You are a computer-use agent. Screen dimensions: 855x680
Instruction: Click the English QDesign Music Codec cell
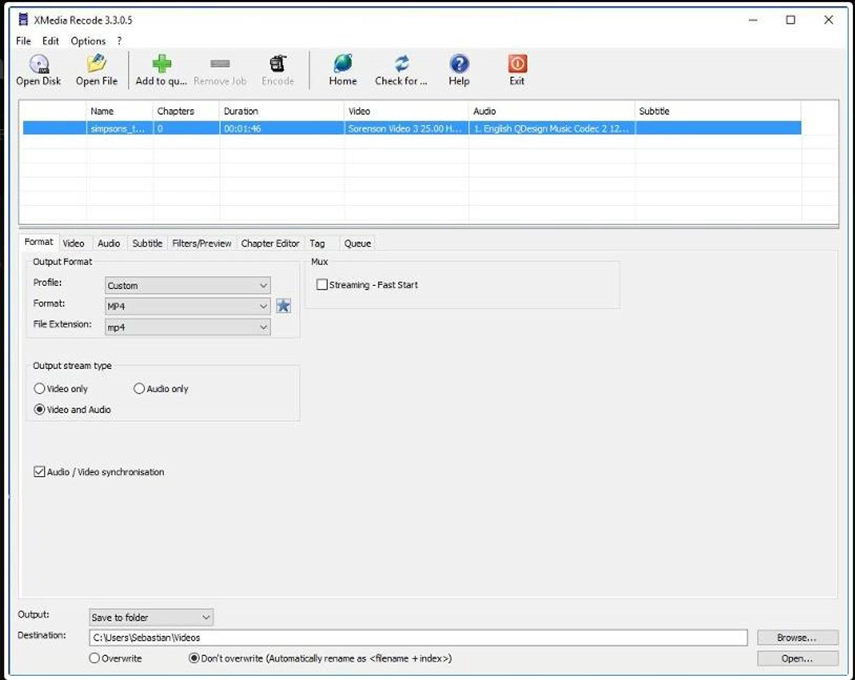552,129
